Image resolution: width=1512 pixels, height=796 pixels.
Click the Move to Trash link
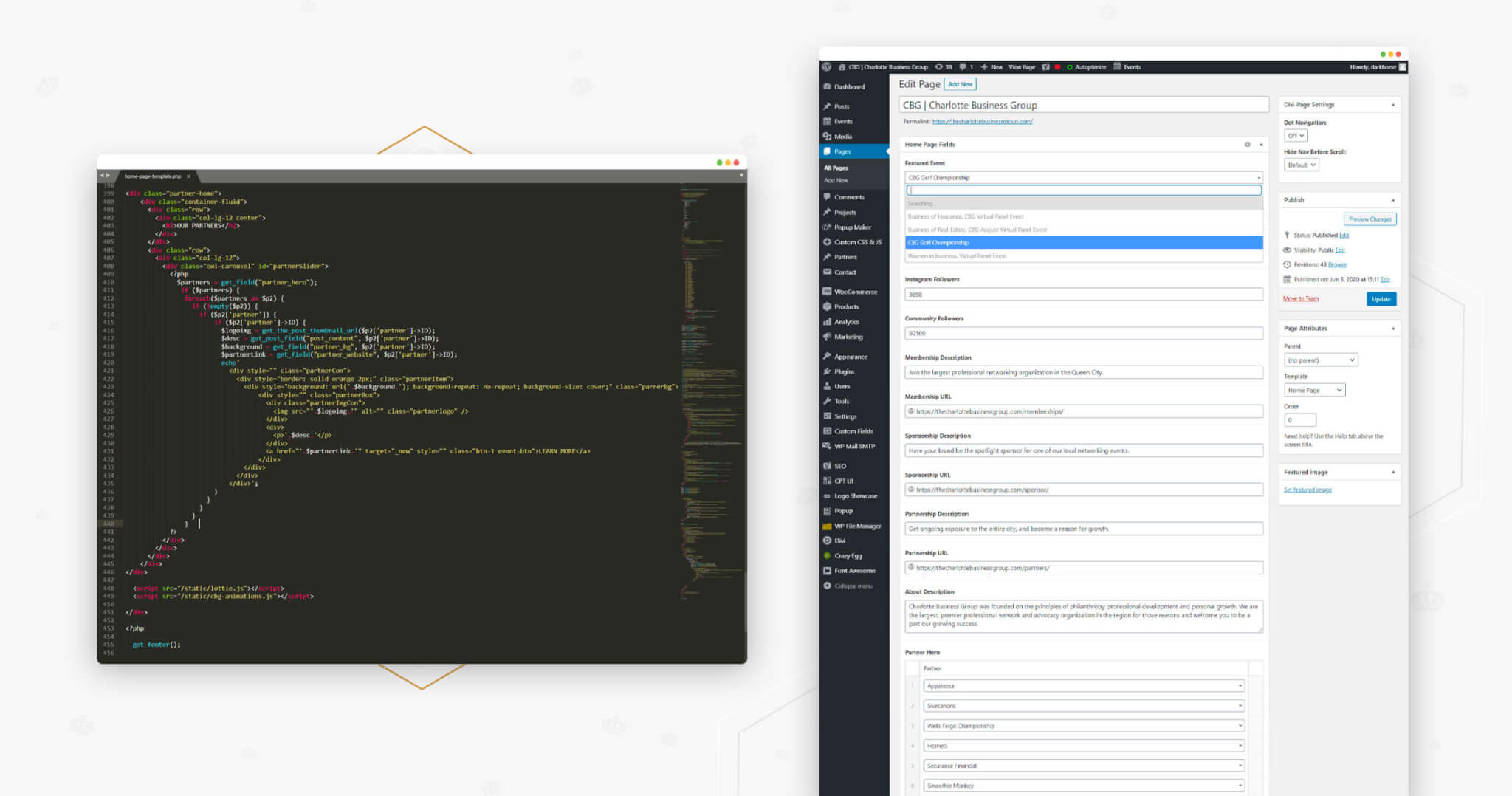[x=1301, y=299]
